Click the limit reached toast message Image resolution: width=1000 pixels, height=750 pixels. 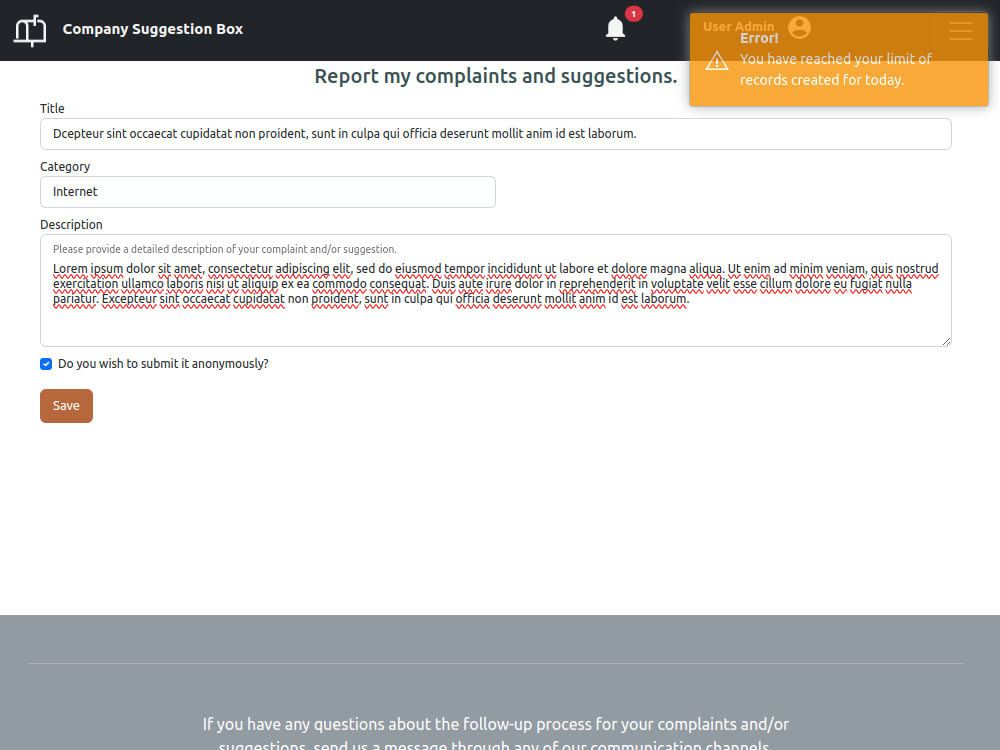click(835, 70)
